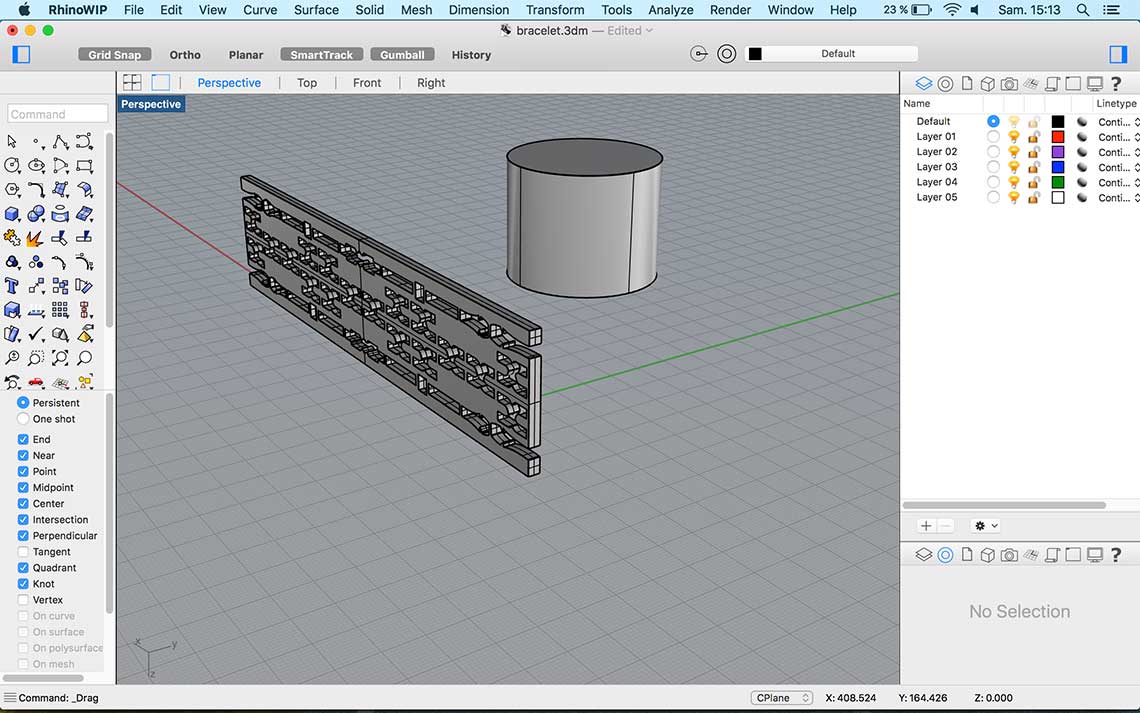Switch to four-viewport layout icon
The width and height of the screenshot is (1140, 713).
[132, 83]
